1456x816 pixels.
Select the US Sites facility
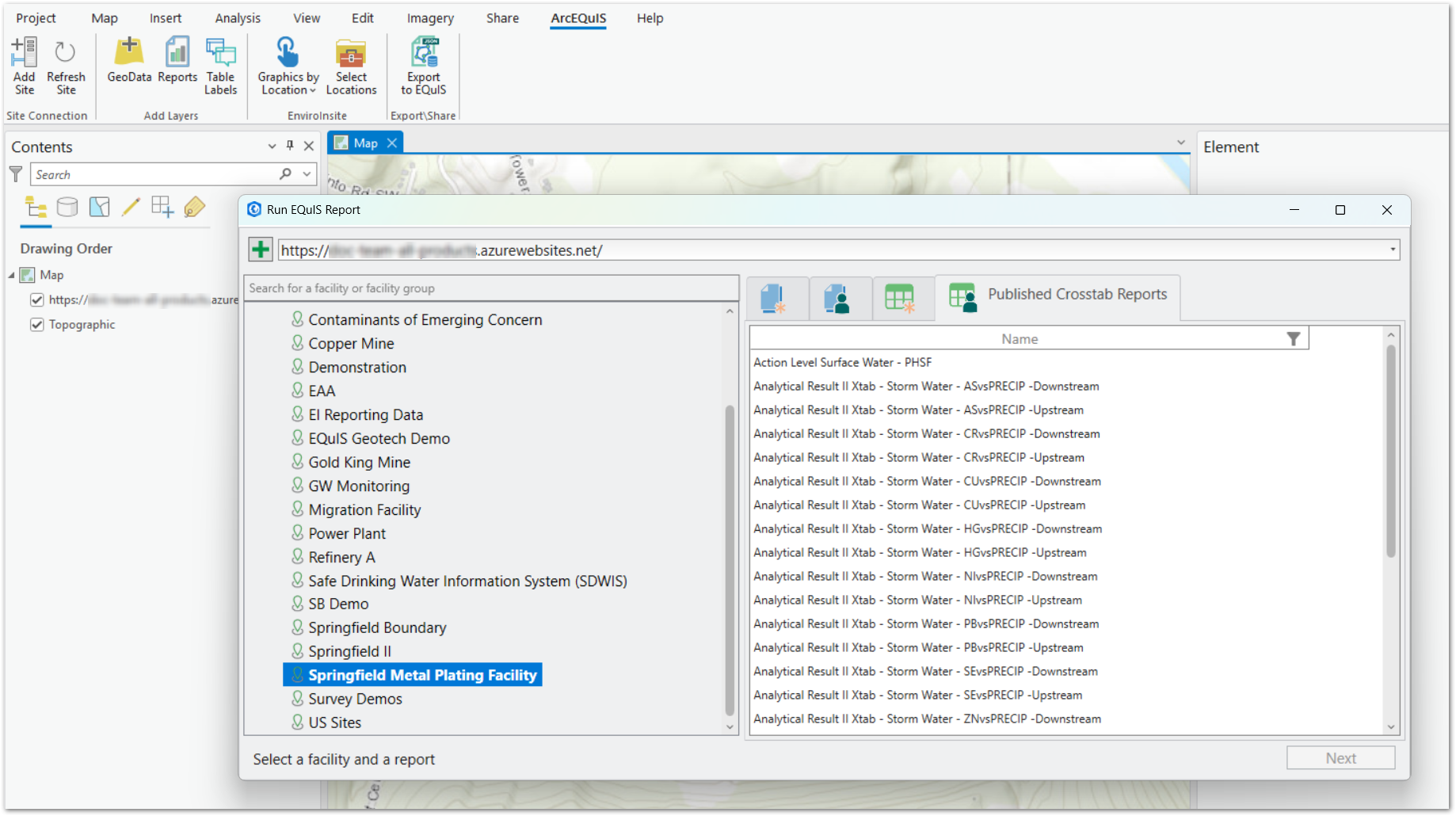334,723
